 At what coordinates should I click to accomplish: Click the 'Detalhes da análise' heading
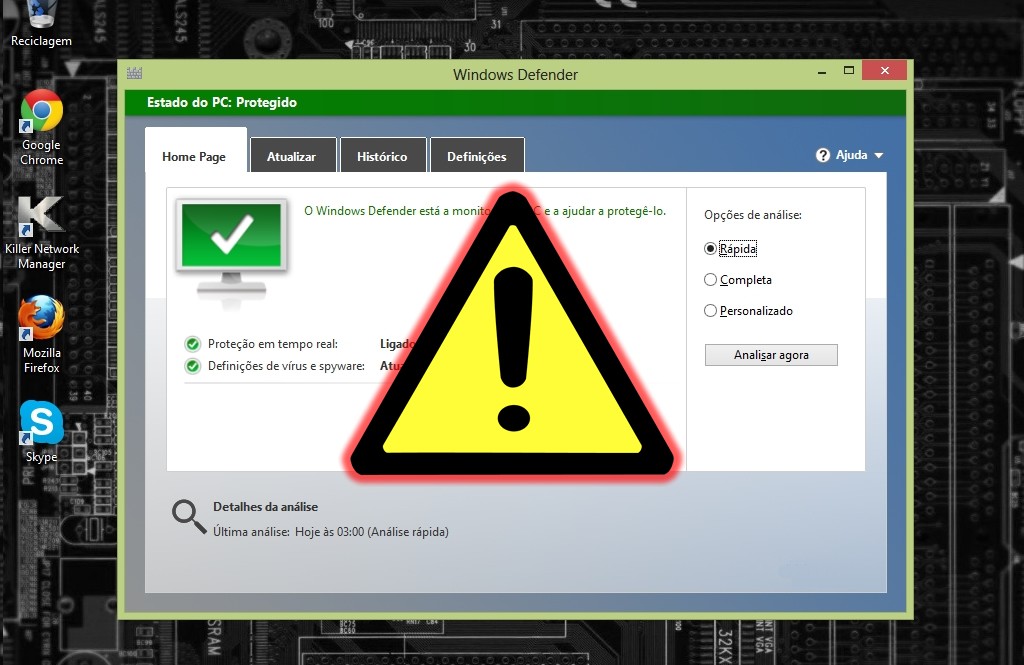(266, 507)
